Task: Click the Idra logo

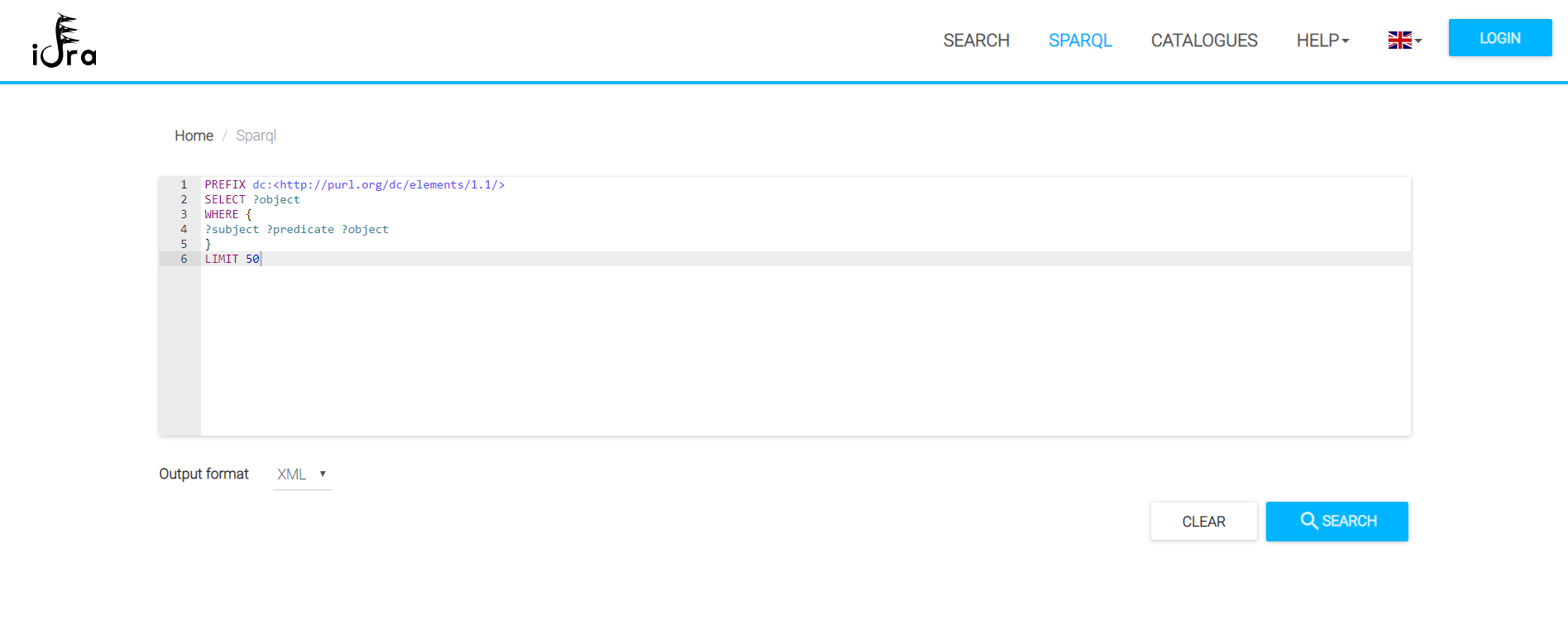Action: coord(65,41)
